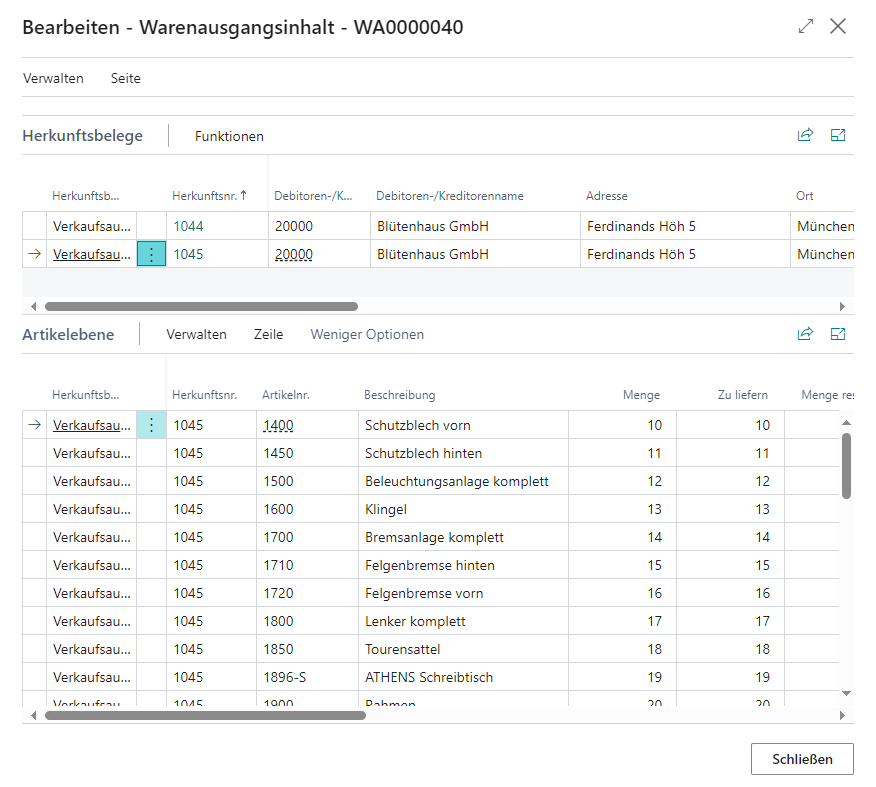Screen dimensions: 876x787
Task: Open the Seite menu
Action: (x=126, y=78)
